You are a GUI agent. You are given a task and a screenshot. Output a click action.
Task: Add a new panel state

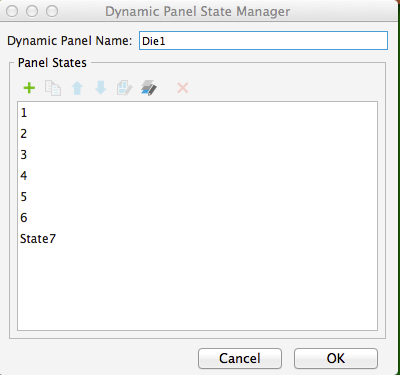pyautogui.click(x=29, y=88)
